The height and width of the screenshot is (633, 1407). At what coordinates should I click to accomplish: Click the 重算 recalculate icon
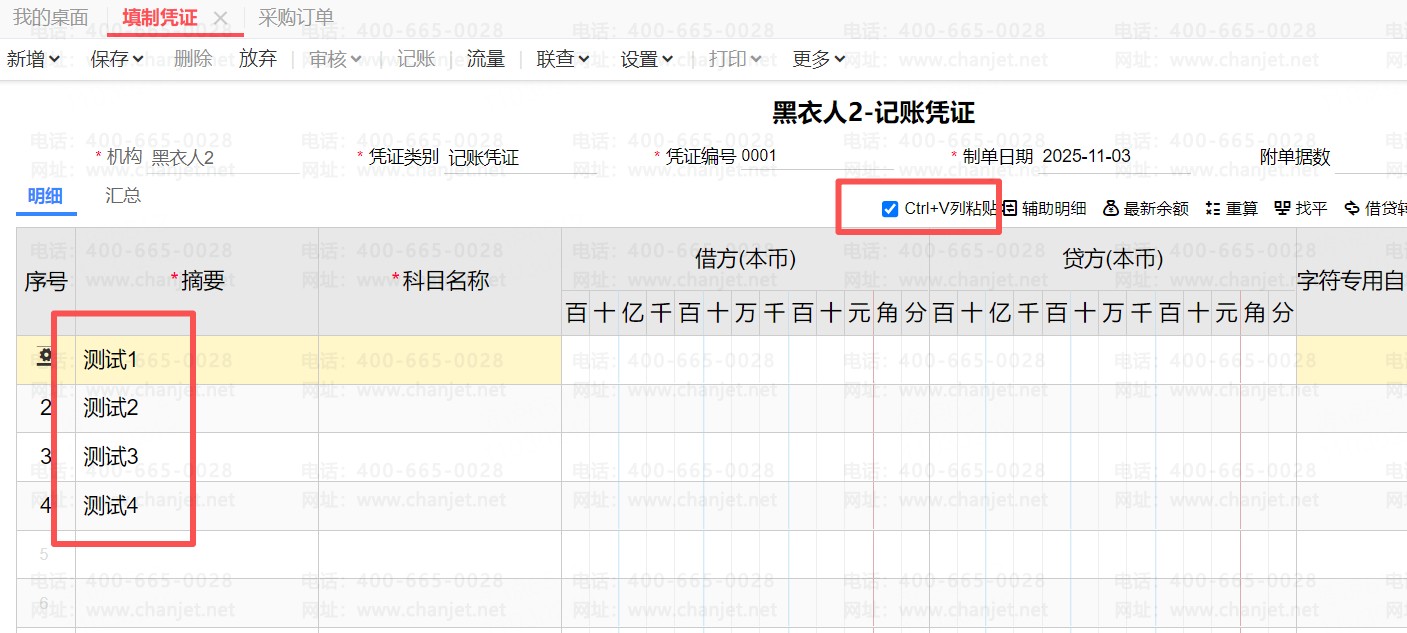[1213, 208]
